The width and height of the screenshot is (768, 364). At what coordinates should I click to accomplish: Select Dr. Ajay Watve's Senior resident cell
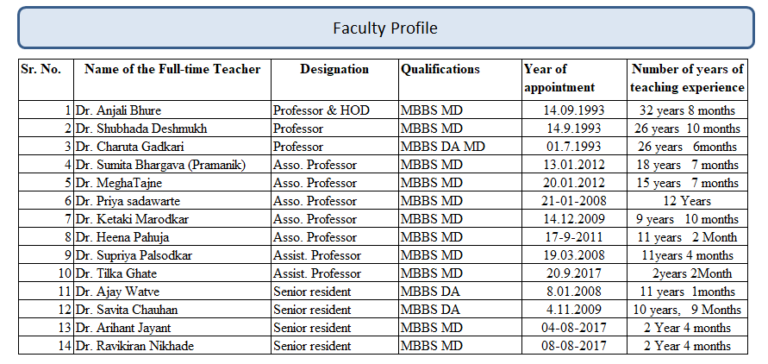335,291
